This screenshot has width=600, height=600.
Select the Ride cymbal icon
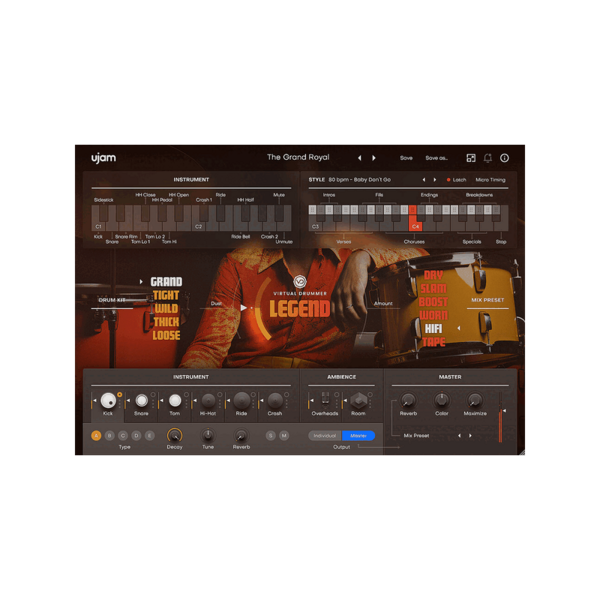coord(242,401)
